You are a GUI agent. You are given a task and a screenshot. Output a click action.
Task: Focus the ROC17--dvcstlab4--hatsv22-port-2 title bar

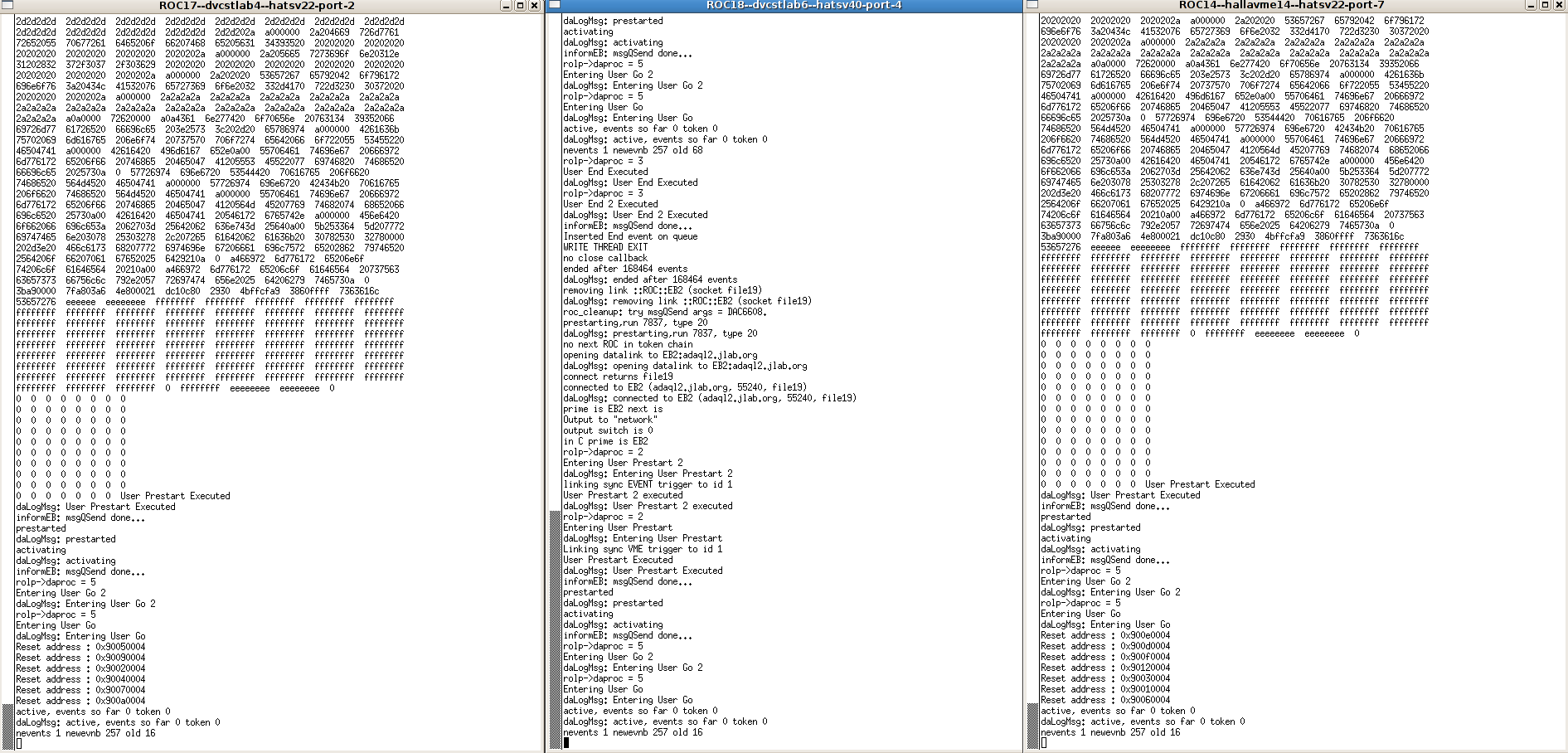257,6
